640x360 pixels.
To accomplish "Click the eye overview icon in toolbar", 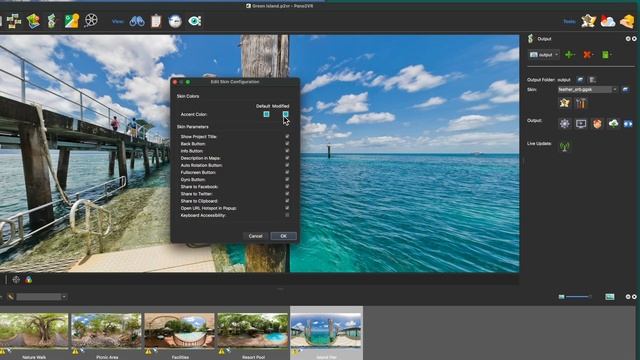I will click(194, 21).
